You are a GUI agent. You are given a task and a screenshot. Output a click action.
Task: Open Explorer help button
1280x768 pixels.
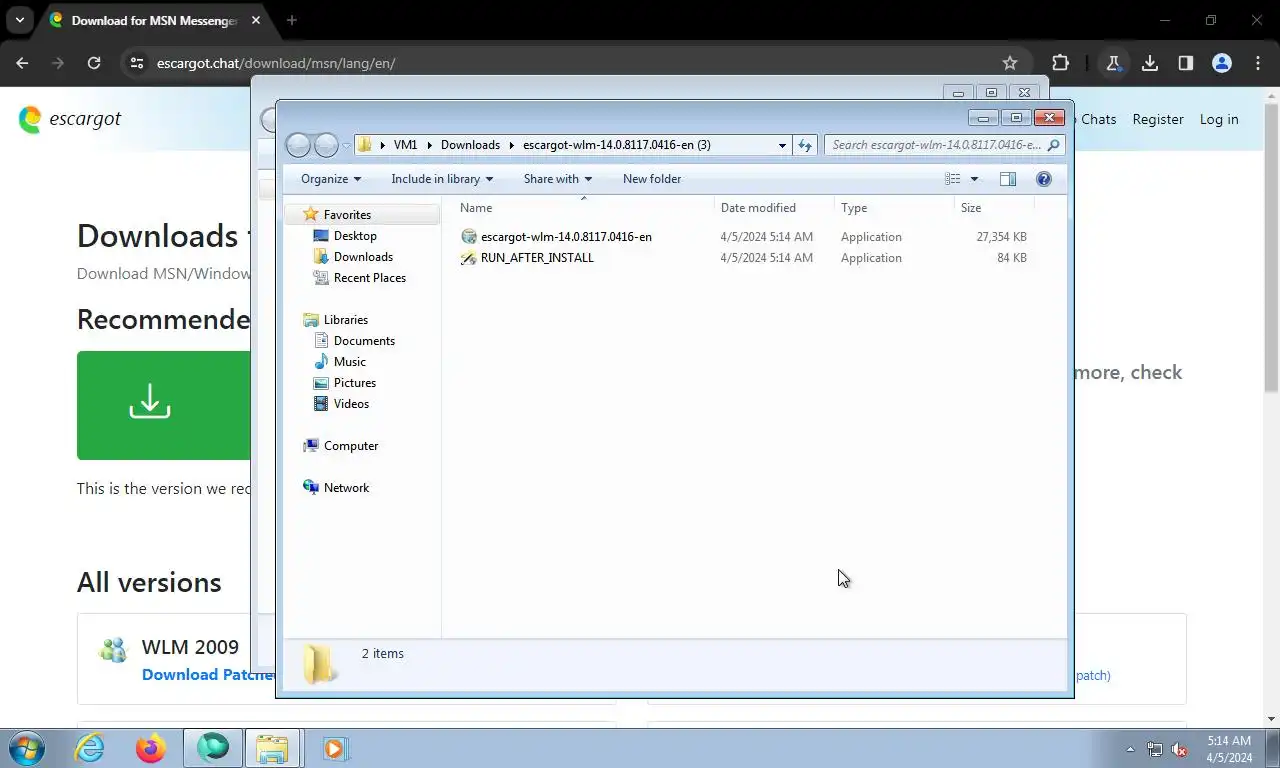pos(1044,179)
